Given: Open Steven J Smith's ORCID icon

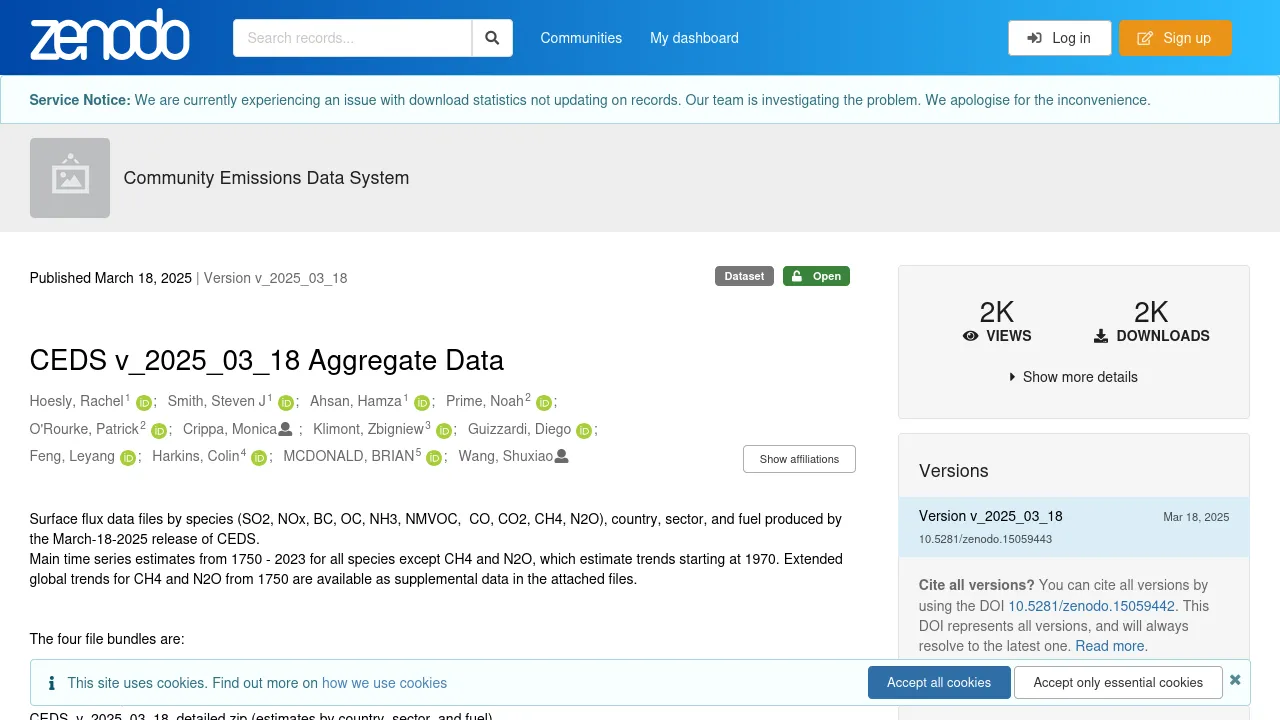Looking at the screenshot, I should point(286,403).
